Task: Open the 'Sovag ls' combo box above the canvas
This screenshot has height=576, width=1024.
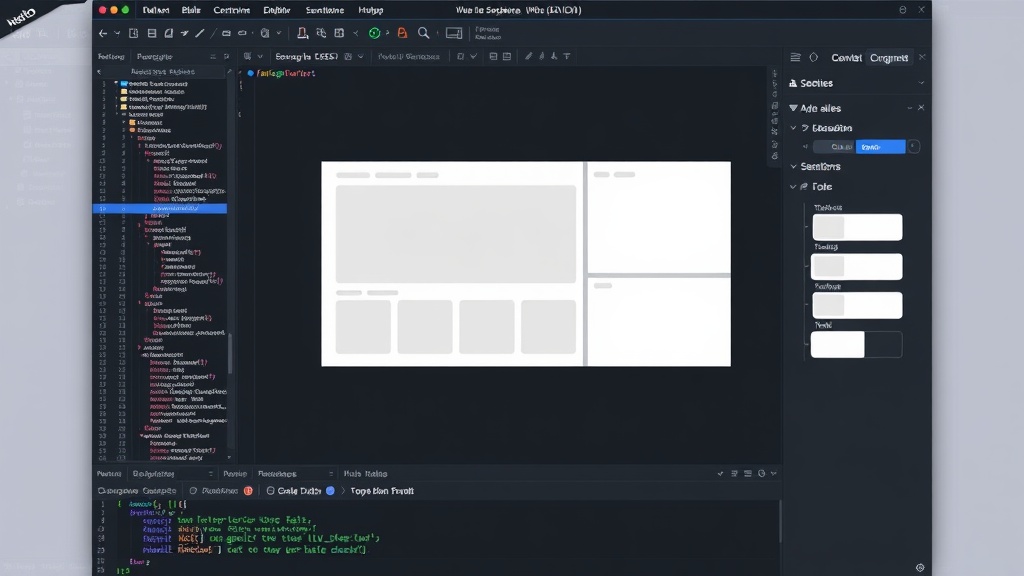Action: [x=319, y=56]
